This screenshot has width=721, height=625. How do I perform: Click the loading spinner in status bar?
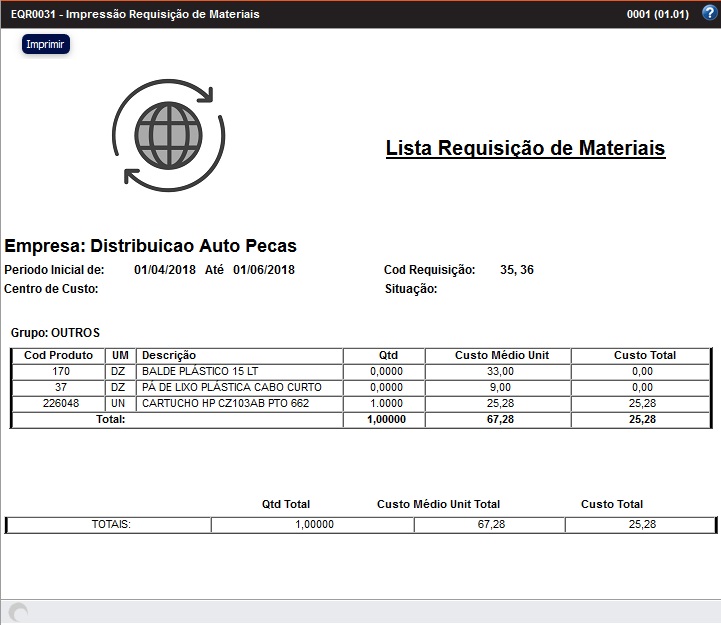(17, 613)
